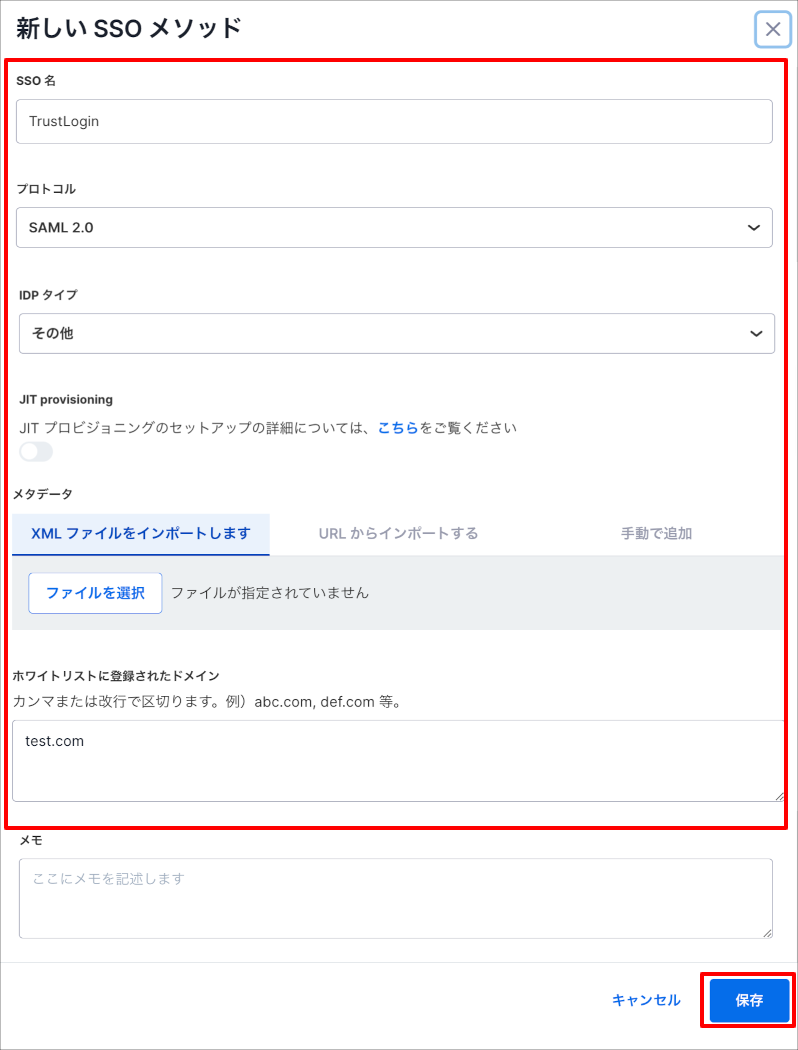The image size is (798, 1050).
Task: Click the ファイルが指定されていません text
Action: (270, 593)
